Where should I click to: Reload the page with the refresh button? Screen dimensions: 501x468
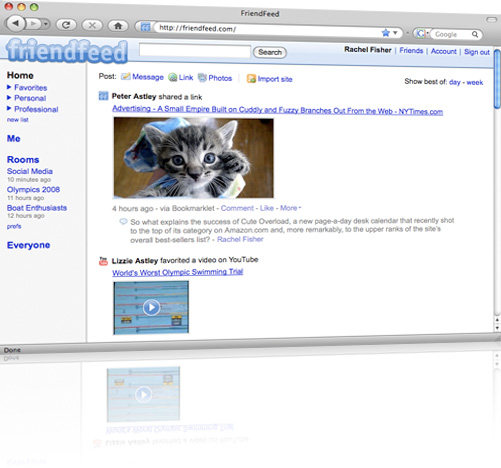tap(66, 25)
